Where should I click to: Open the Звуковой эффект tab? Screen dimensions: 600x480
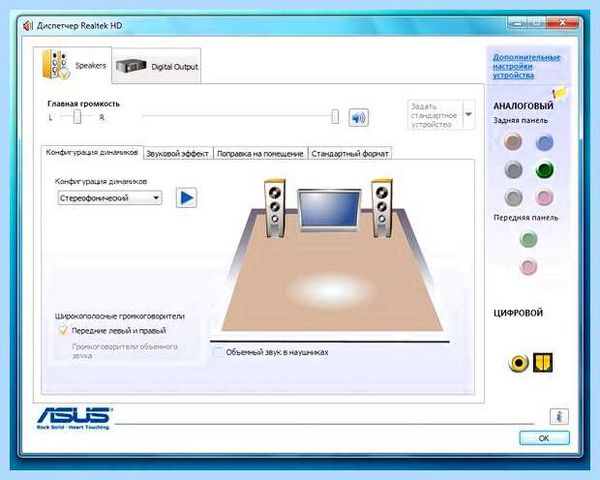point(178,153)
